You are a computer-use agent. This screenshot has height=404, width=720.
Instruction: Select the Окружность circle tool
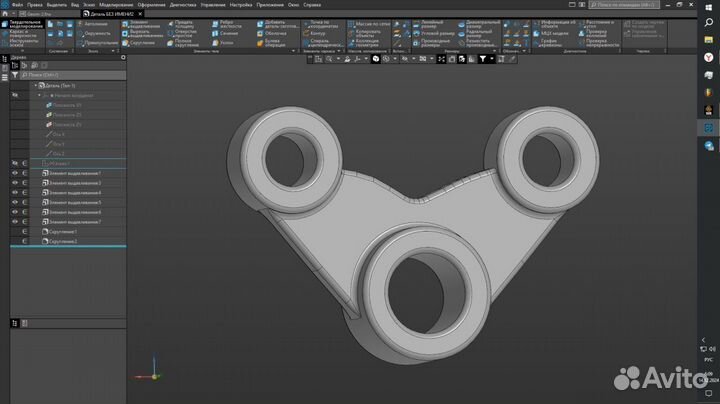[94, 34]
